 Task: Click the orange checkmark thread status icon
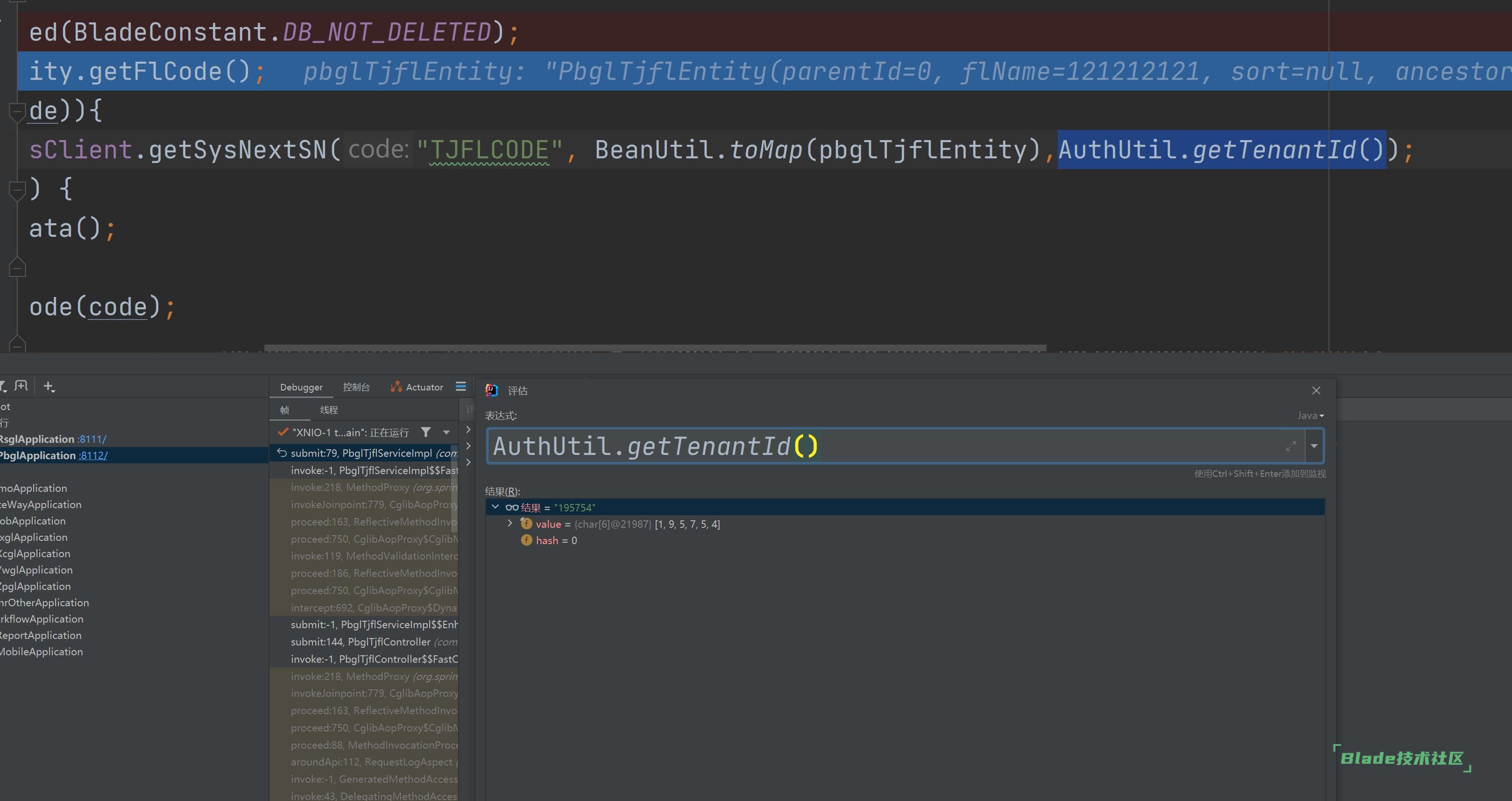tap(283, 432)
